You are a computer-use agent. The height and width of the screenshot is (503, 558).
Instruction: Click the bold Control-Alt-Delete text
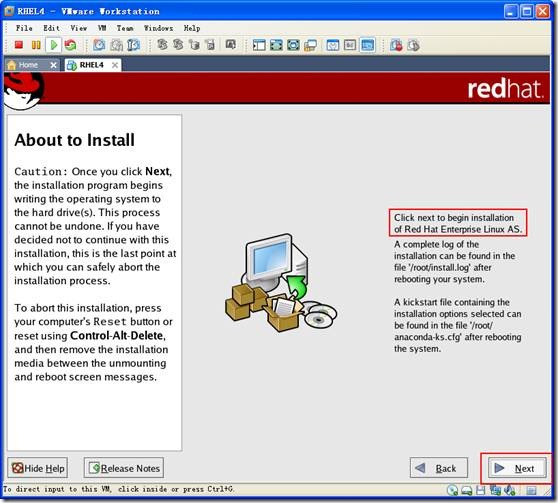click(x=117, y=336)
